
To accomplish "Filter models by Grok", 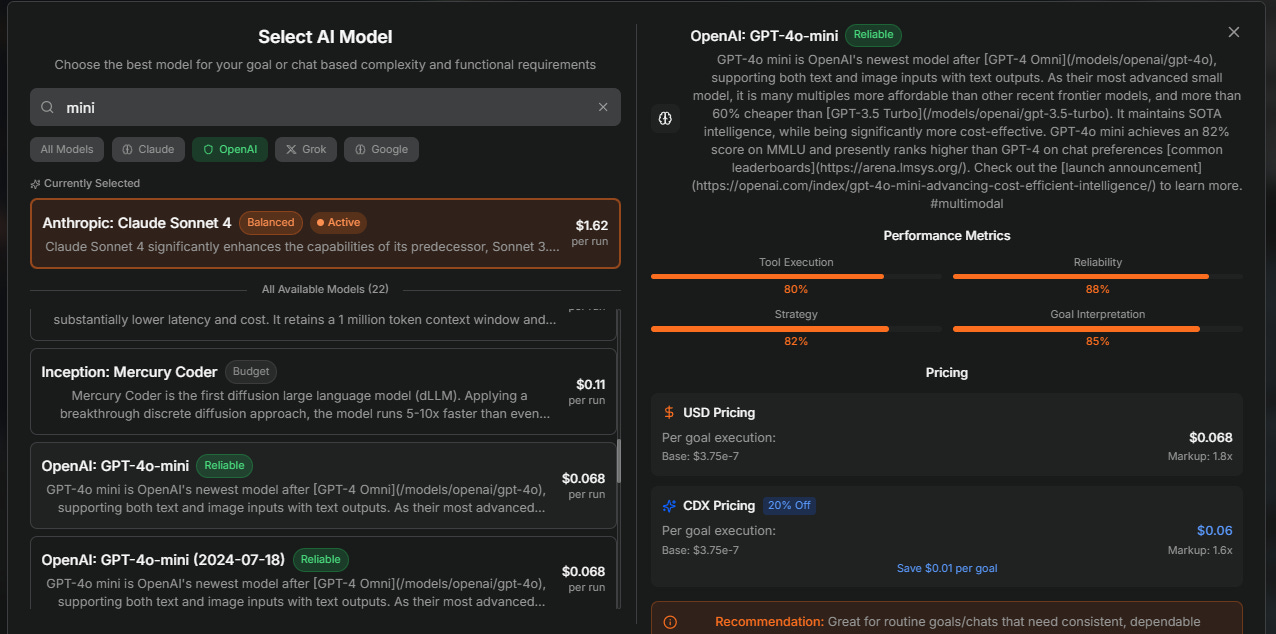I will pyautogui.click(x=306, y=149).
